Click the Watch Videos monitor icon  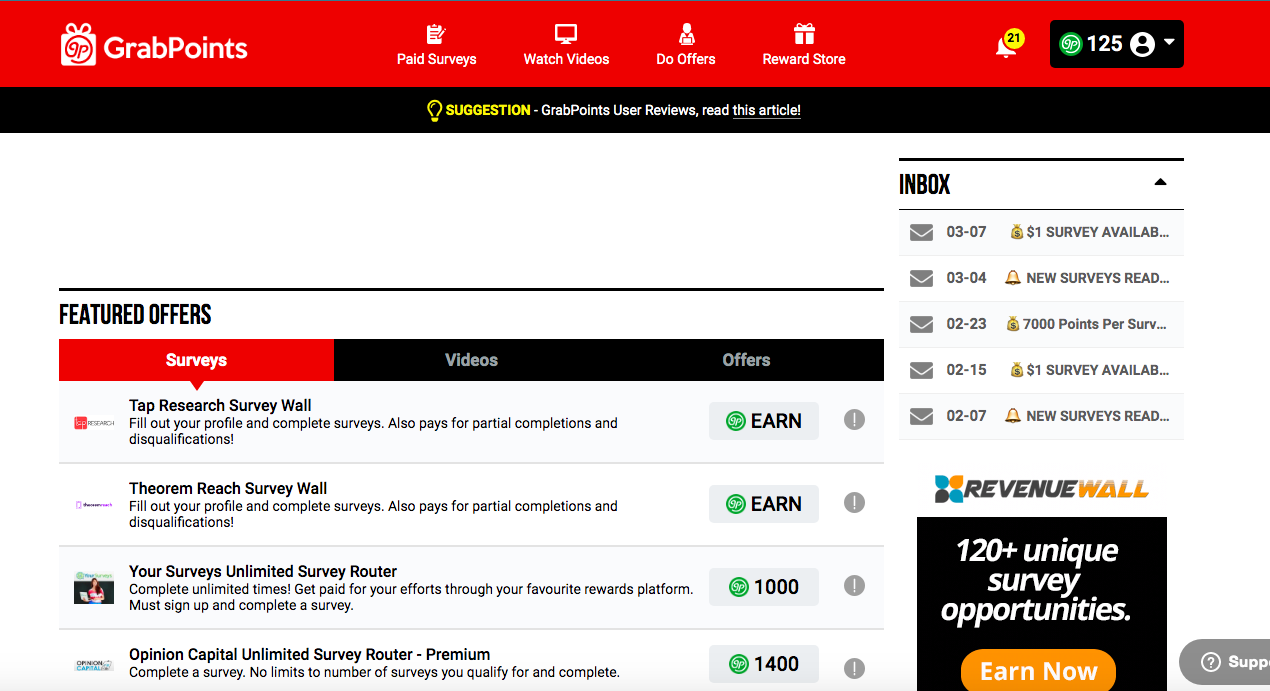tap(566, 34)
